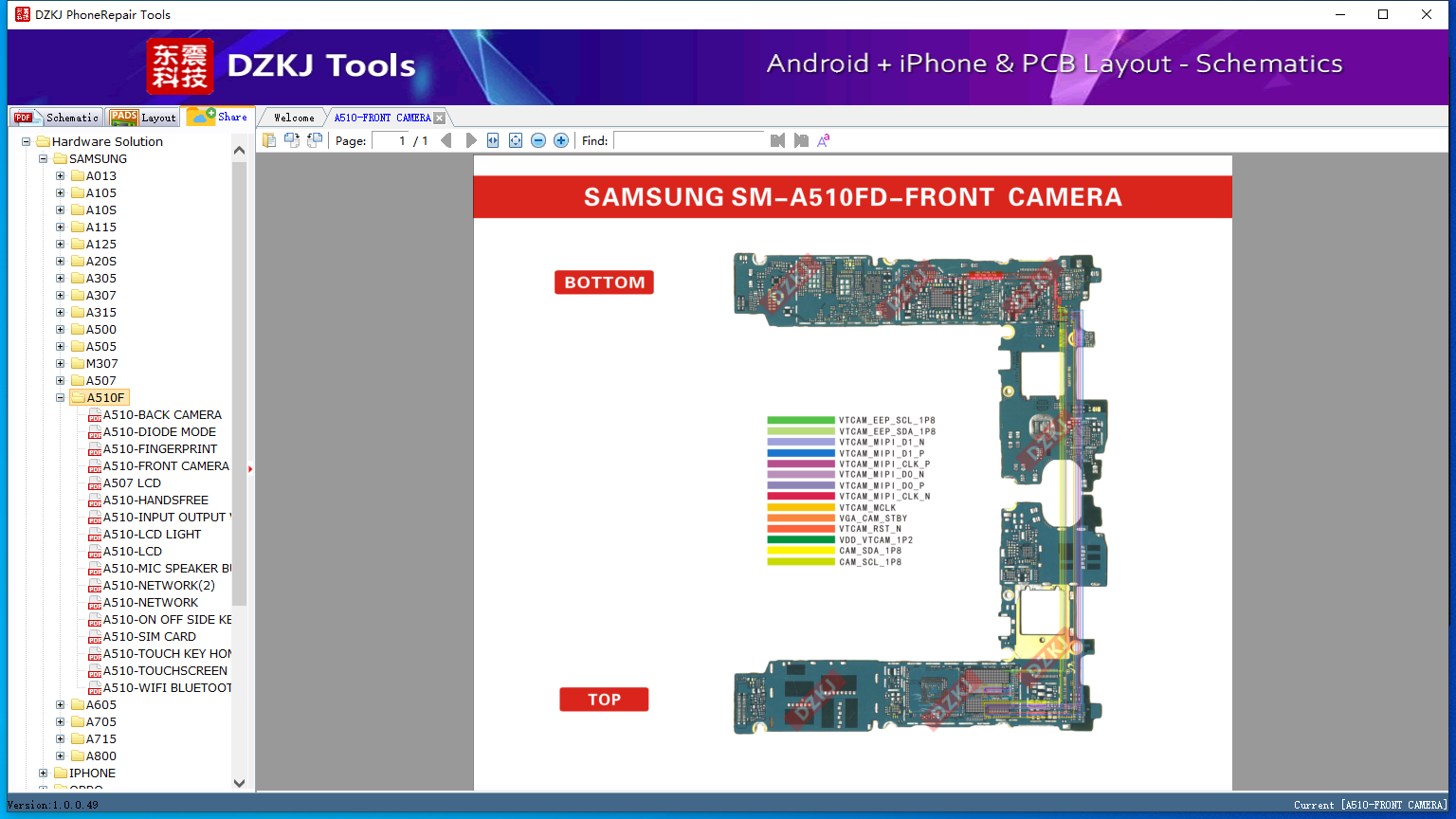Click the red TOP label button

(604, 700)
